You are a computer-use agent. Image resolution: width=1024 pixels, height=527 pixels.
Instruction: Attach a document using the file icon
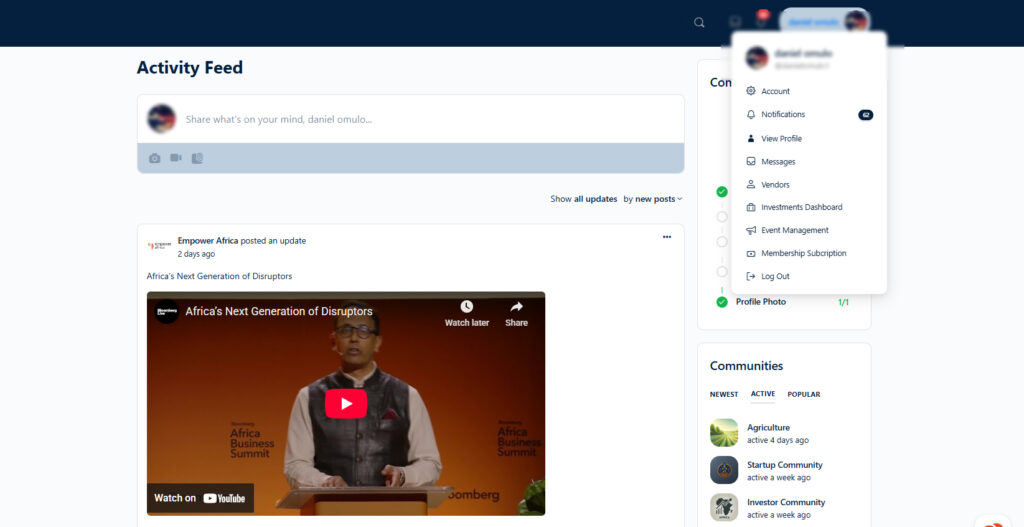pyautogui.click(x=197, y=158)
